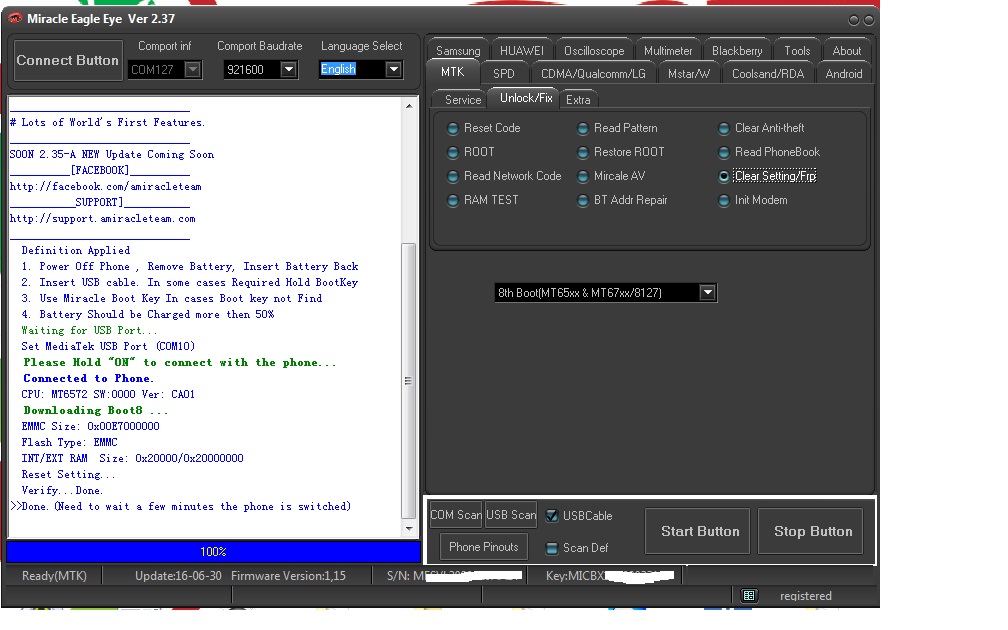Viewport: 1008px width, 630px height.
Task: Click the 'EMMC Size' log line
Action: coord(90,426)
